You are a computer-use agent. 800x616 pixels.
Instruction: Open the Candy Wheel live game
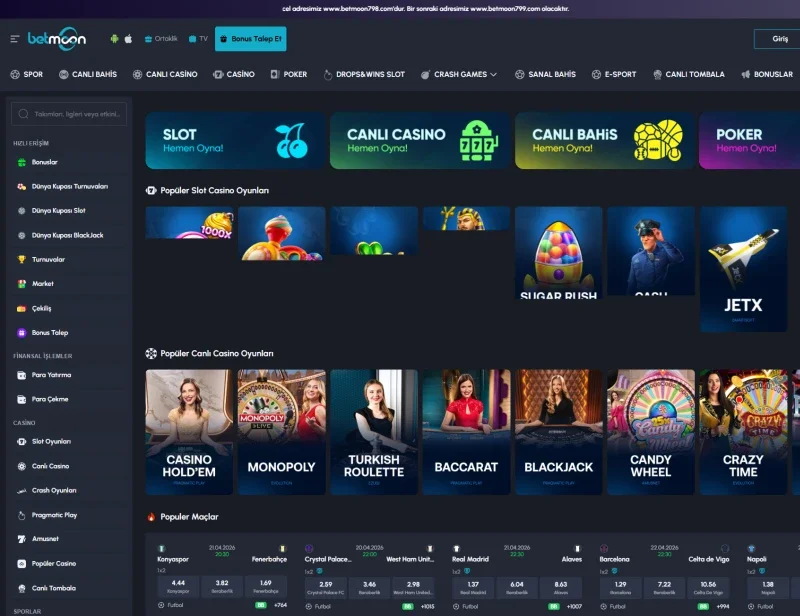(x=651, y=432)
